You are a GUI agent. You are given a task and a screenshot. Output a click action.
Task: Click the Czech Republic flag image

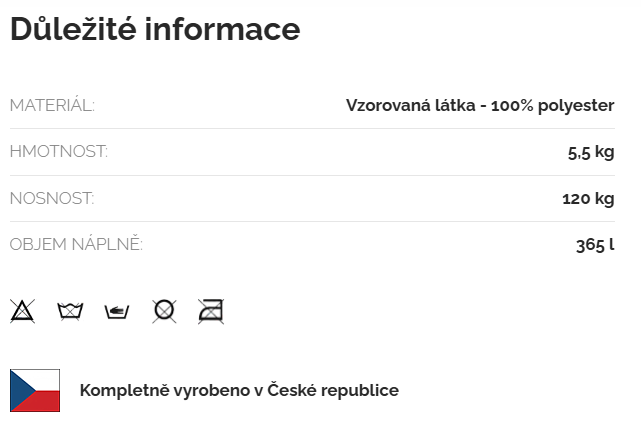(x=35, y=390)
